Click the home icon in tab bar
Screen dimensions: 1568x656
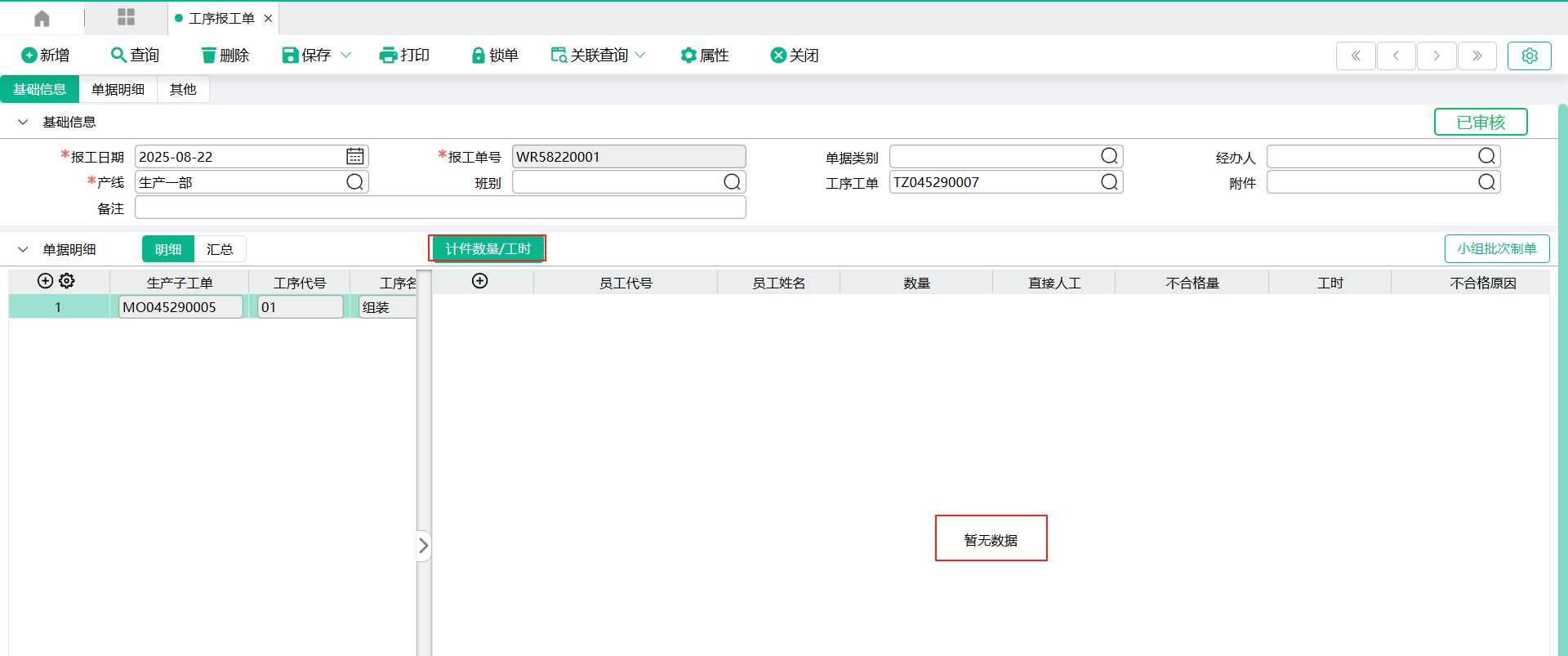(x=42, y=18)
